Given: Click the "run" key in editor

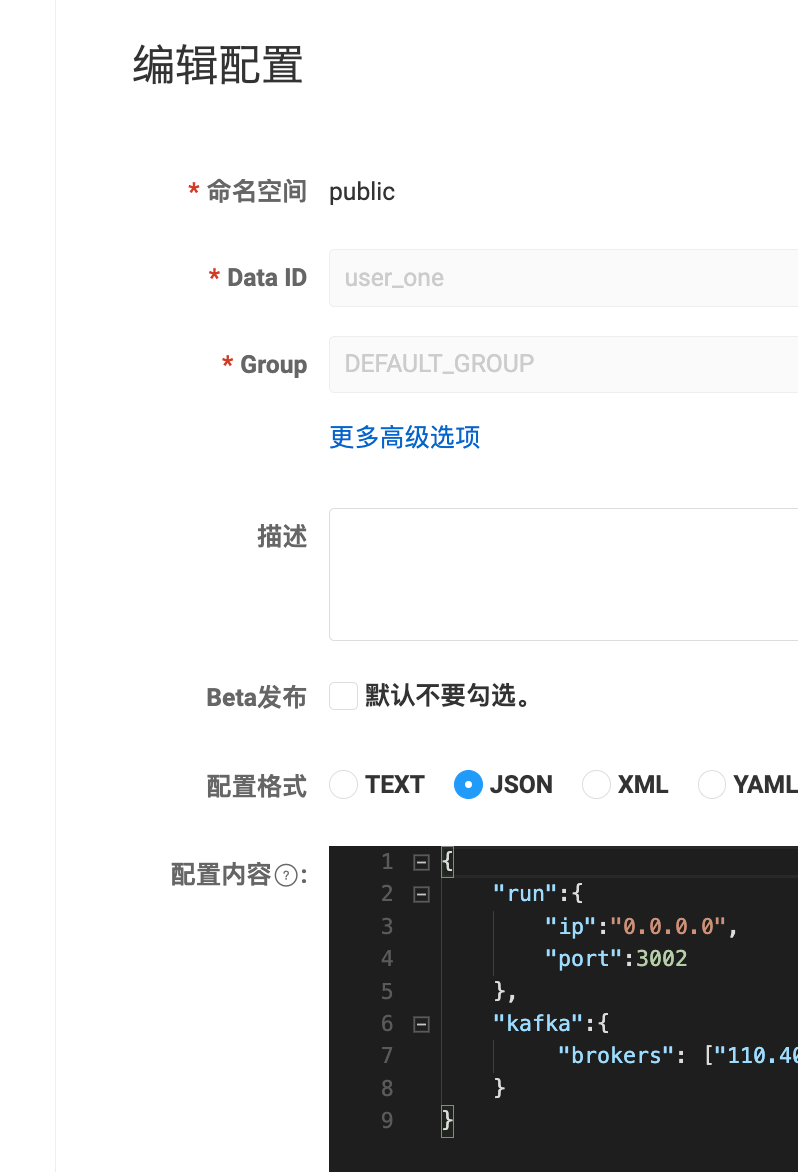Looking at the screenshot, I should tap(525, 894).
